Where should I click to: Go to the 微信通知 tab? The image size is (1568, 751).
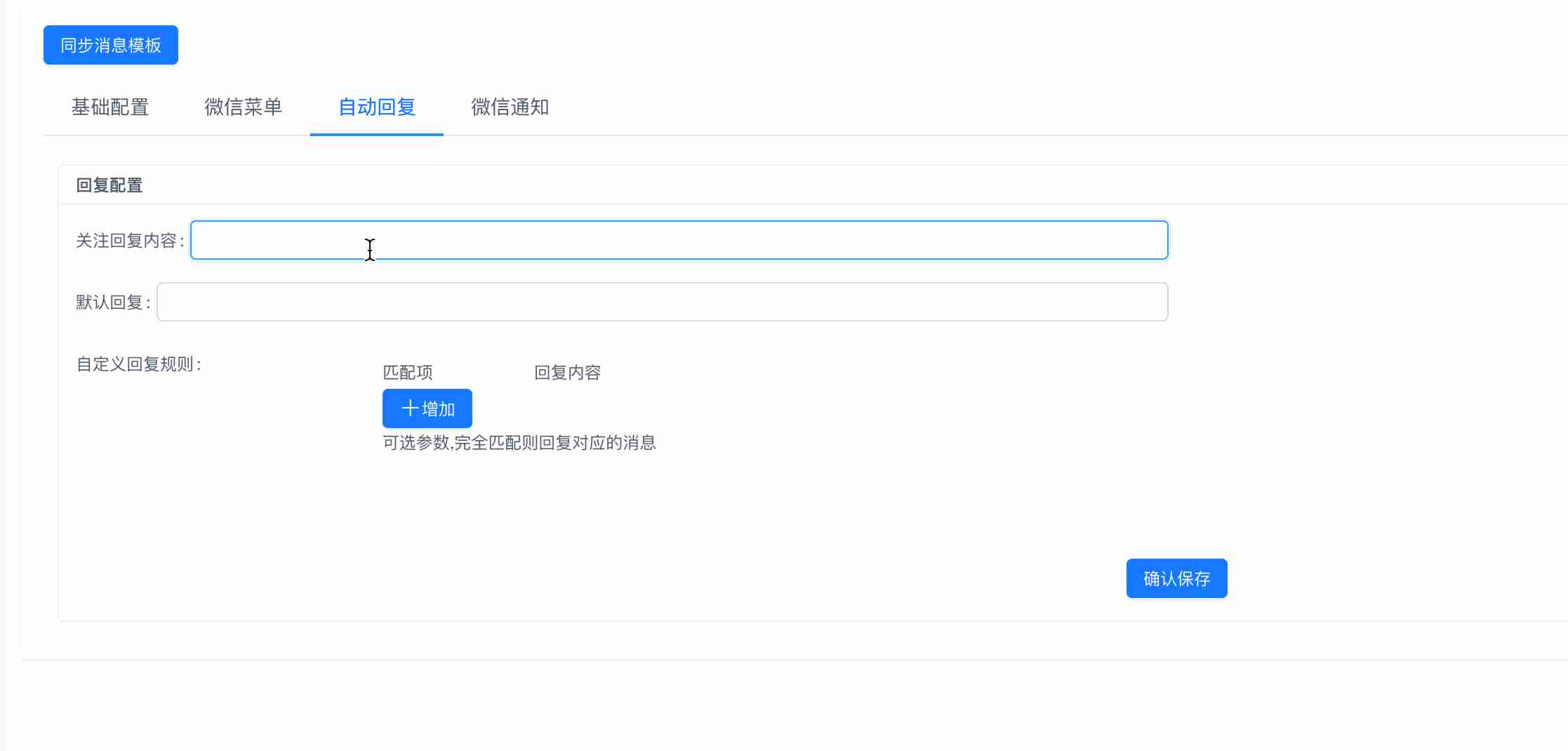(x=510, y=107)
